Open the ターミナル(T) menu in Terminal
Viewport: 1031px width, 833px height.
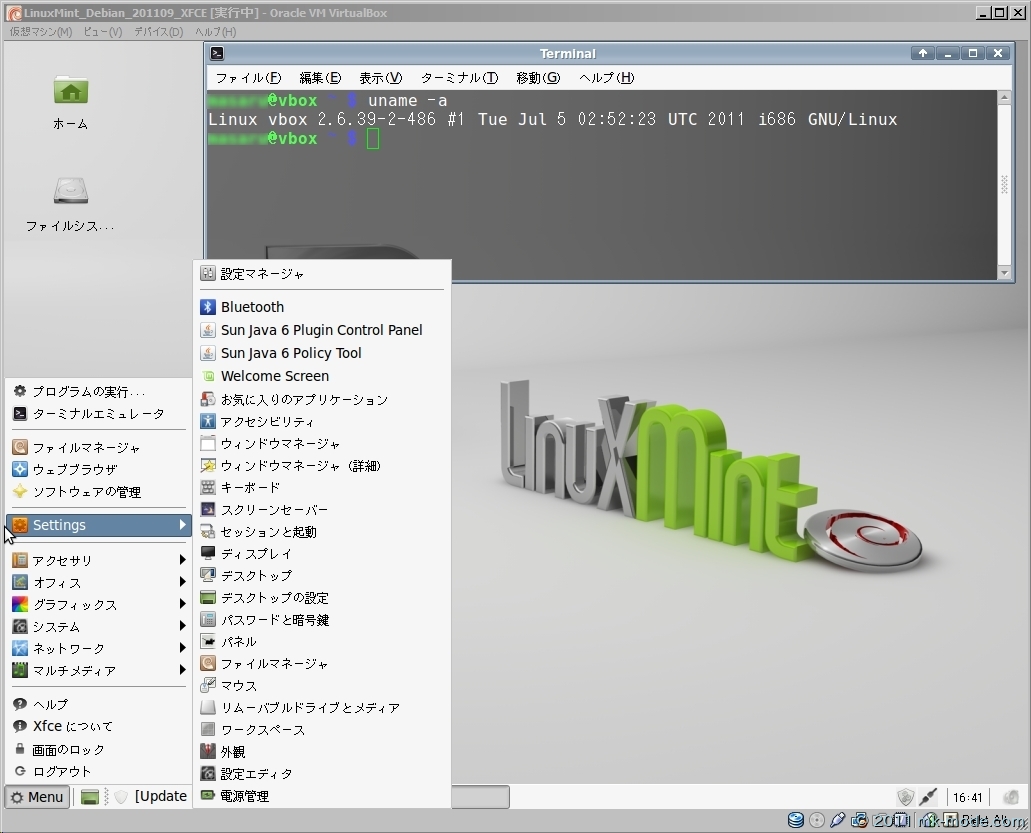[x=458, y=78]
